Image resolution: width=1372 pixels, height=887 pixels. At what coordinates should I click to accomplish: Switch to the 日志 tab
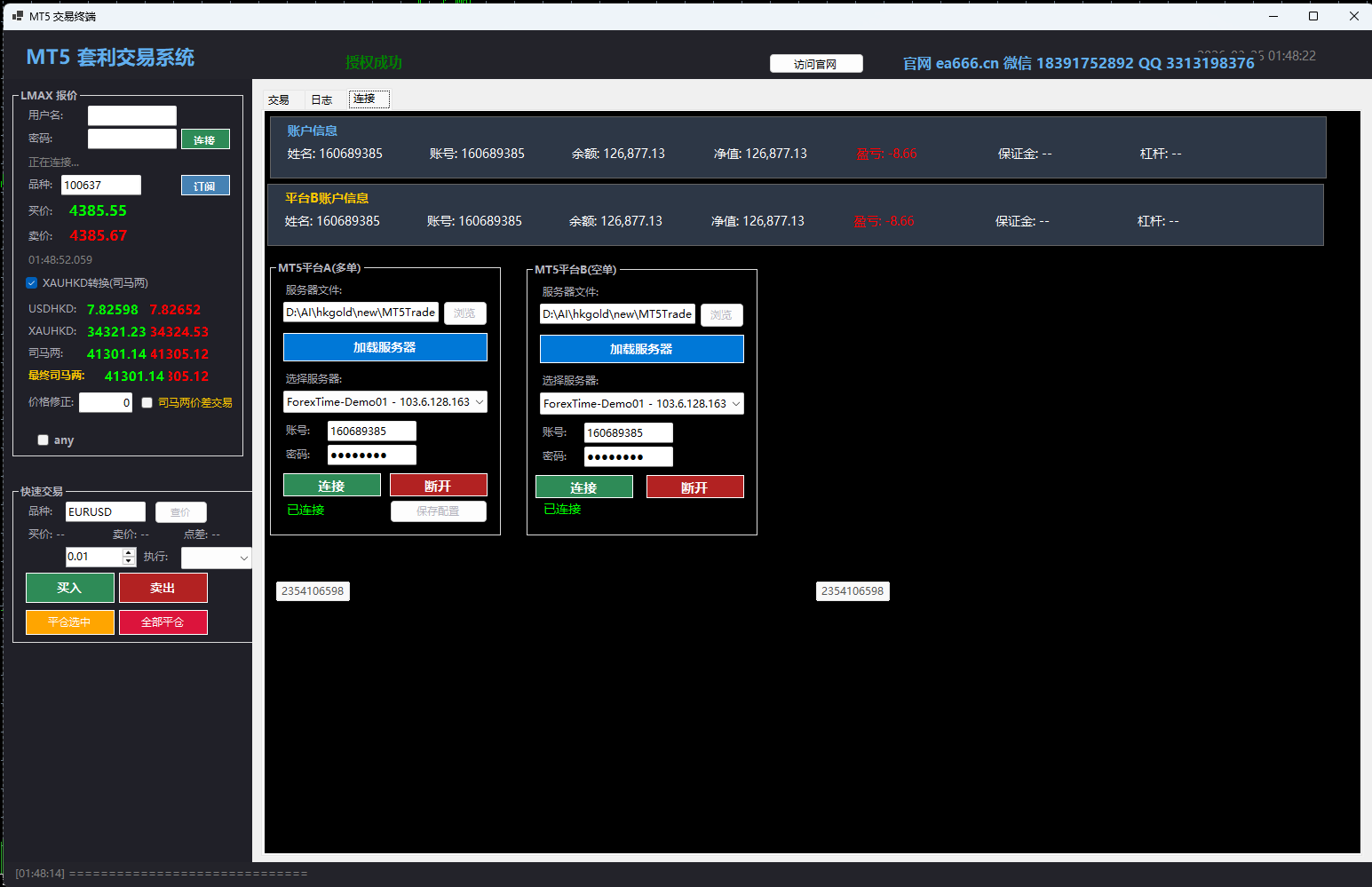pos(321,100)
